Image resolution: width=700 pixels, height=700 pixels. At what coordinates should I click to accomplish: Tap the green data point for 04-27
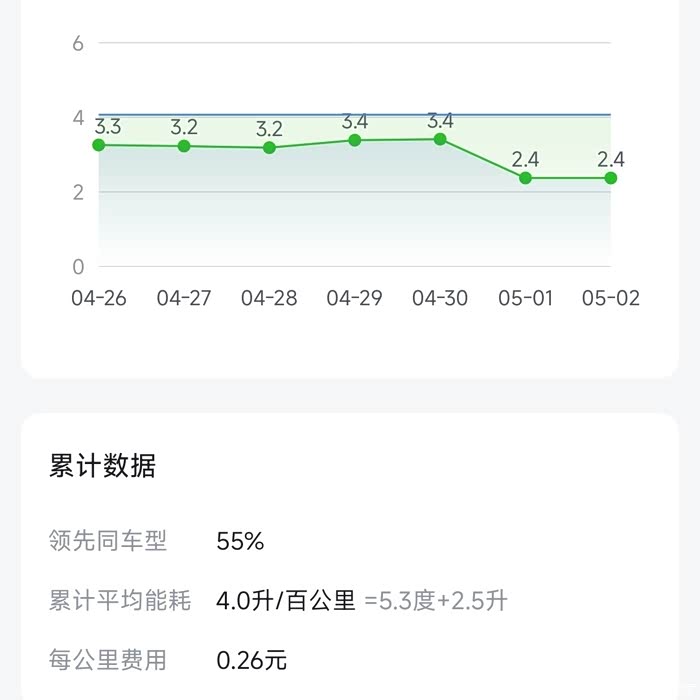(184, 146)
